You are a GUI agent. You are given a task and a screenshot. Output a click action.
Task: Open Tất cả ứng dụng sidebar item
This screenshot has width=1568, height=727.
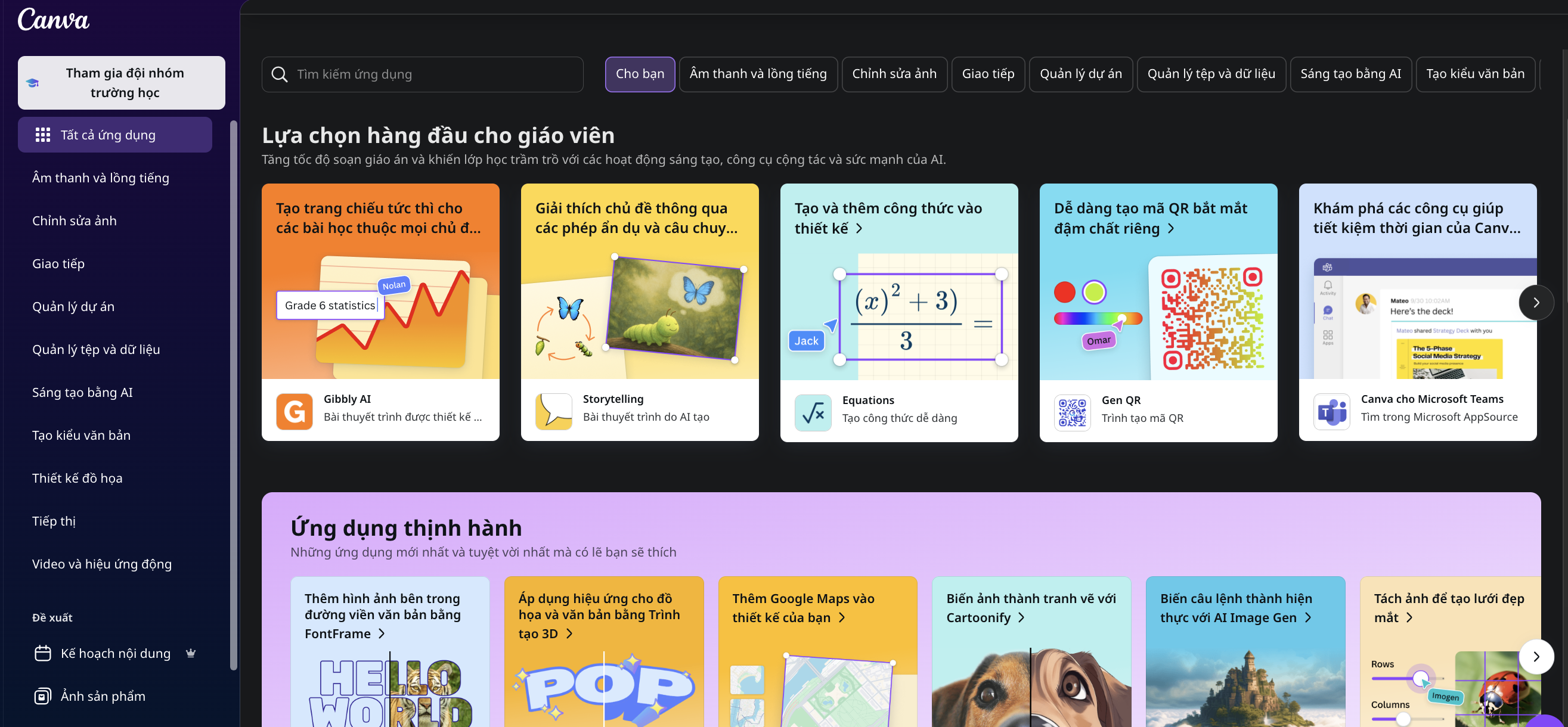(x=115, y=135)
